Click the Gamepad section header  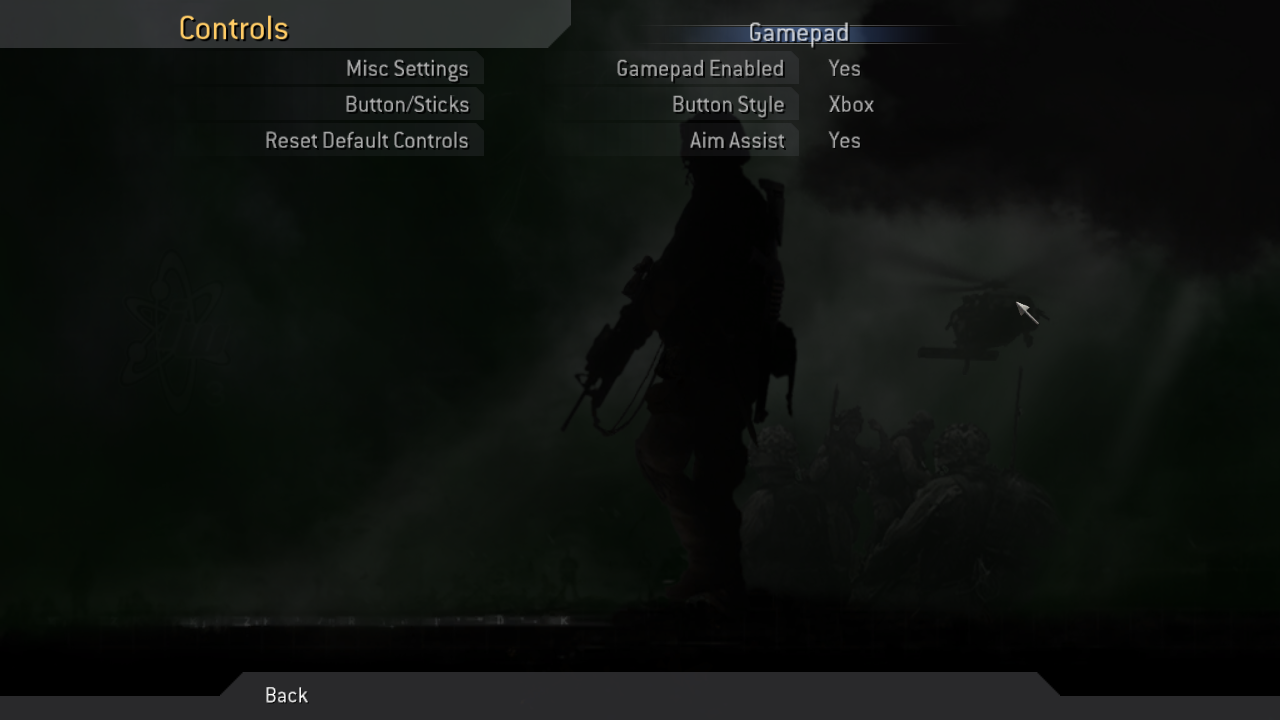tap(799, 33)
